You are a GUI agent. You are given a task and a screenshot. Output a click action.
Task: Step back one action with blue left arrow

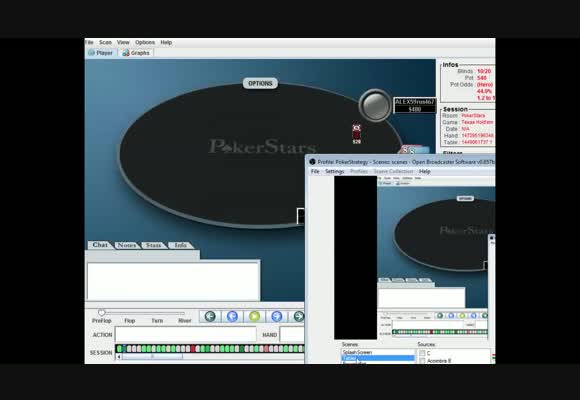pos(232,316)
